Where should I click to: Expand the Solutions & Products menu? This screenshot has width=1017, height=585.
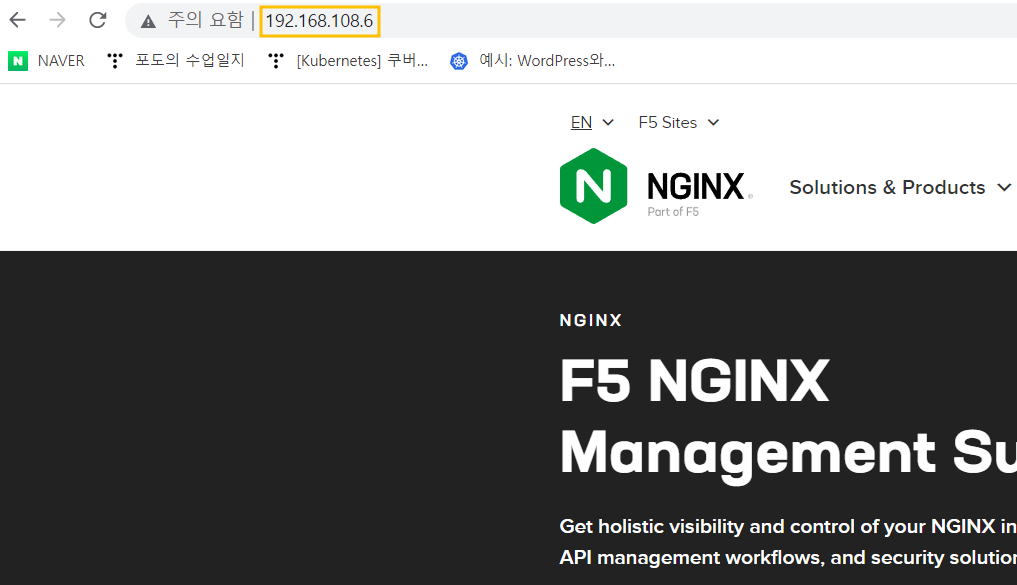click(x=900, y=187)
